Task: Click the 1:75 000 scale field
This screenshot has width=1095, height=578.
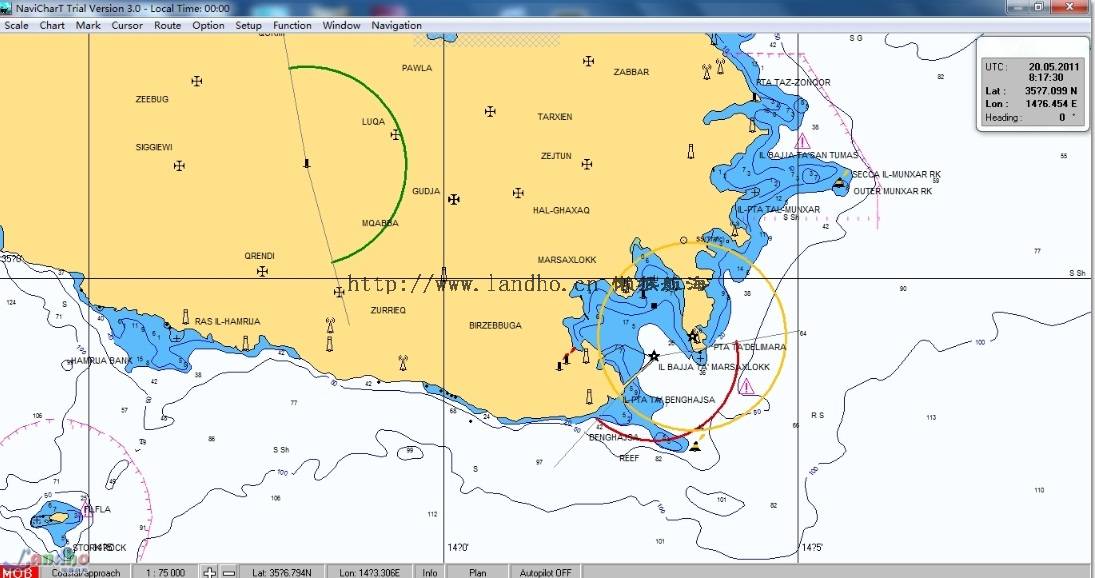Action: [x=166, y=572]
